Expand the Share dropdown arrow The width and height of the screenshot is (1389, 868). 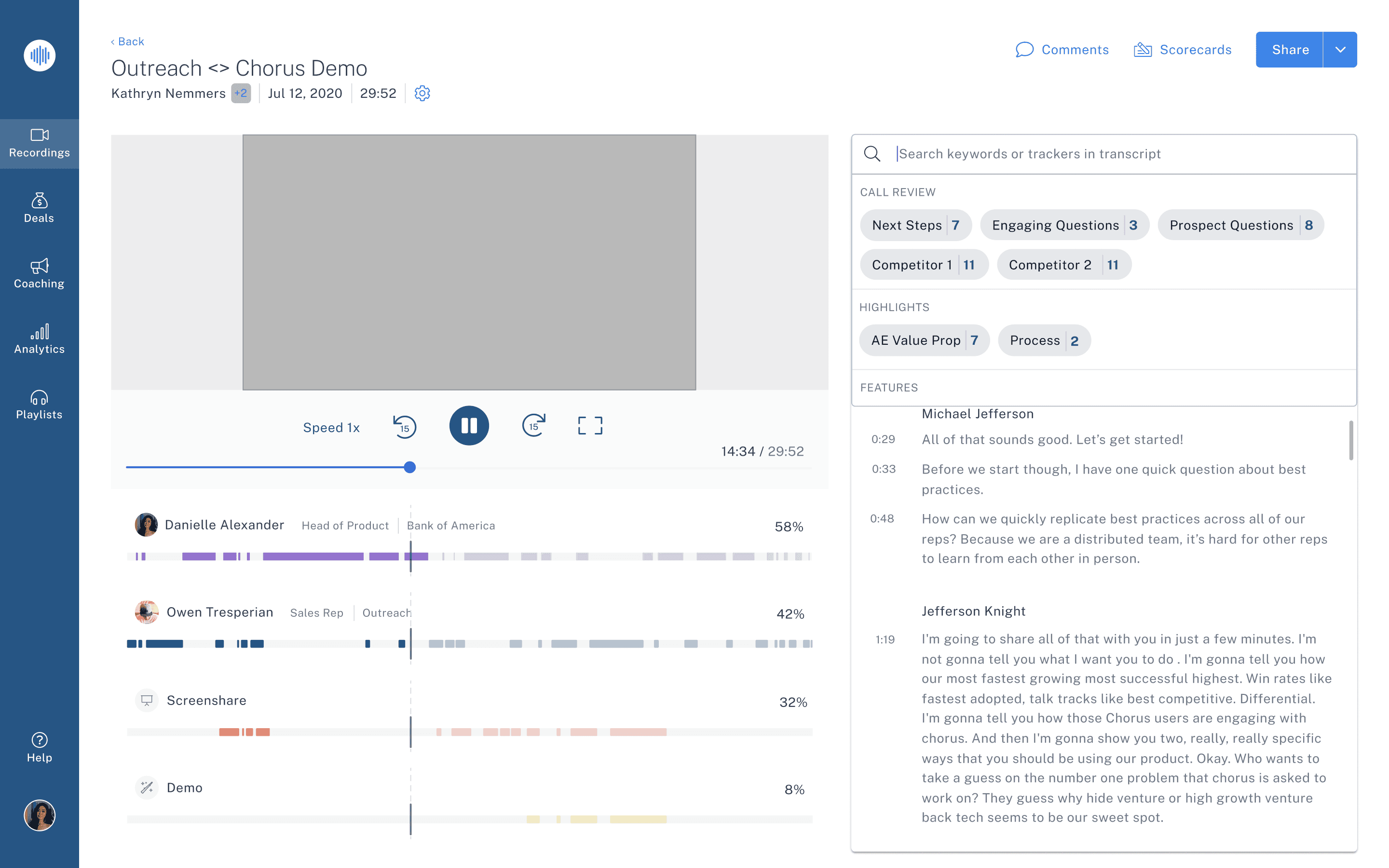[1340, 50]
